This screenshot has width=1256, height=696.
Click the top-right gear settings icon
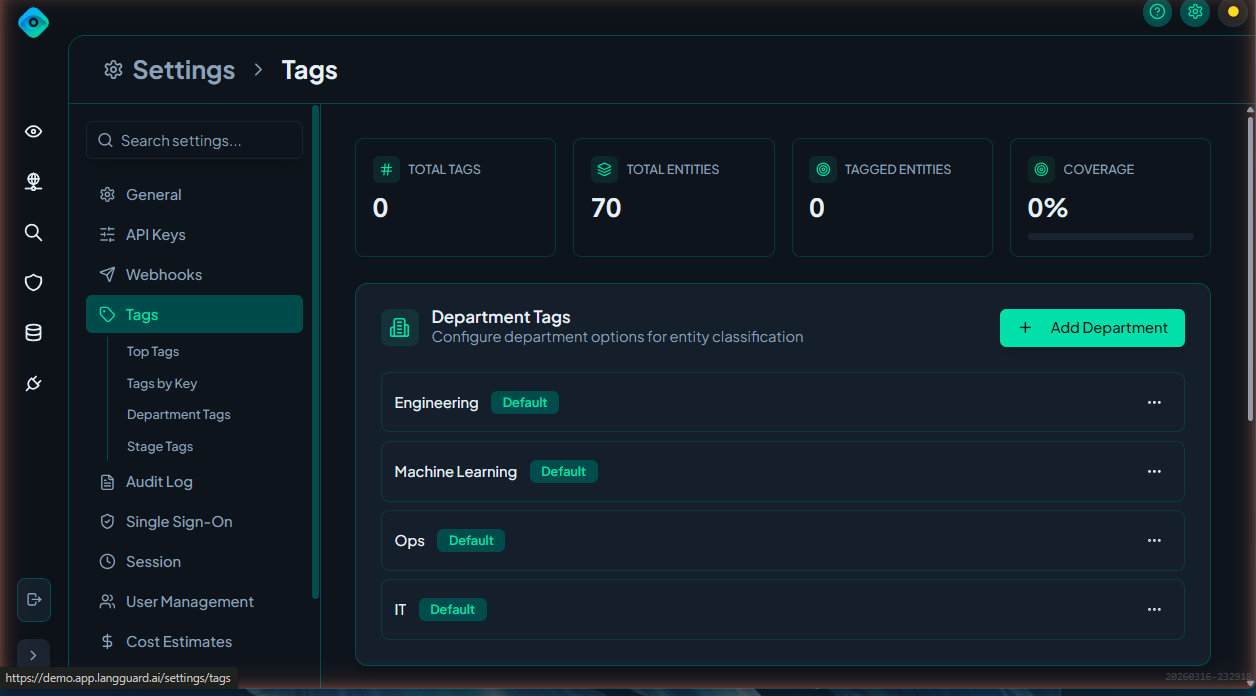1194,12
